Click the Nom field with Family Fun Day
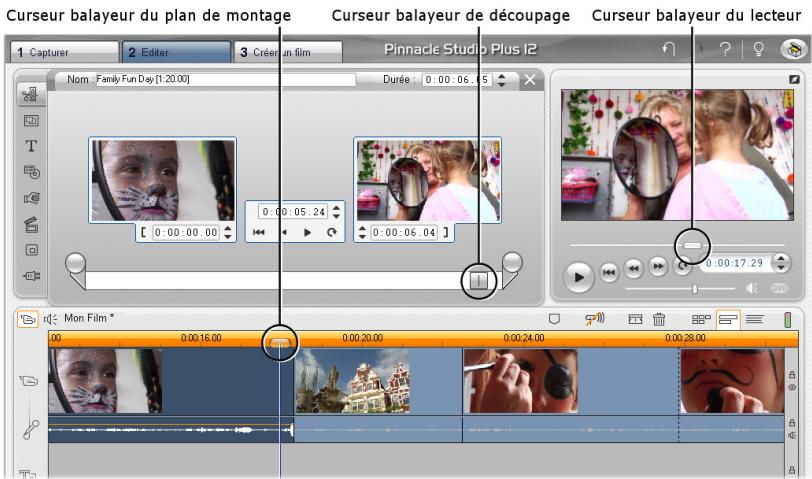 coord(226,80)
